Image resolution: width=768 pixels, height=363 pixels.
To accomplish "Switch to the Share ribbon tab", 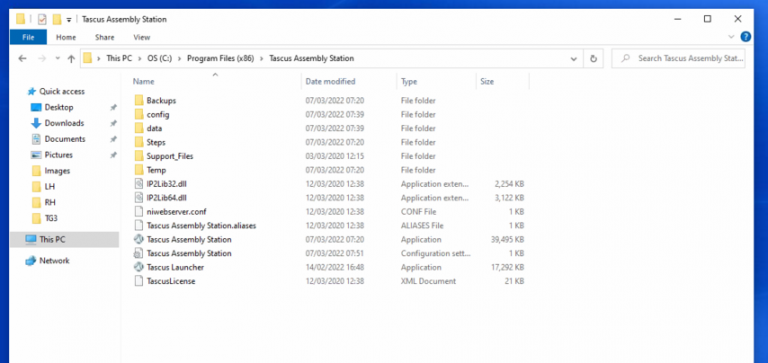I will pos(105,37).
